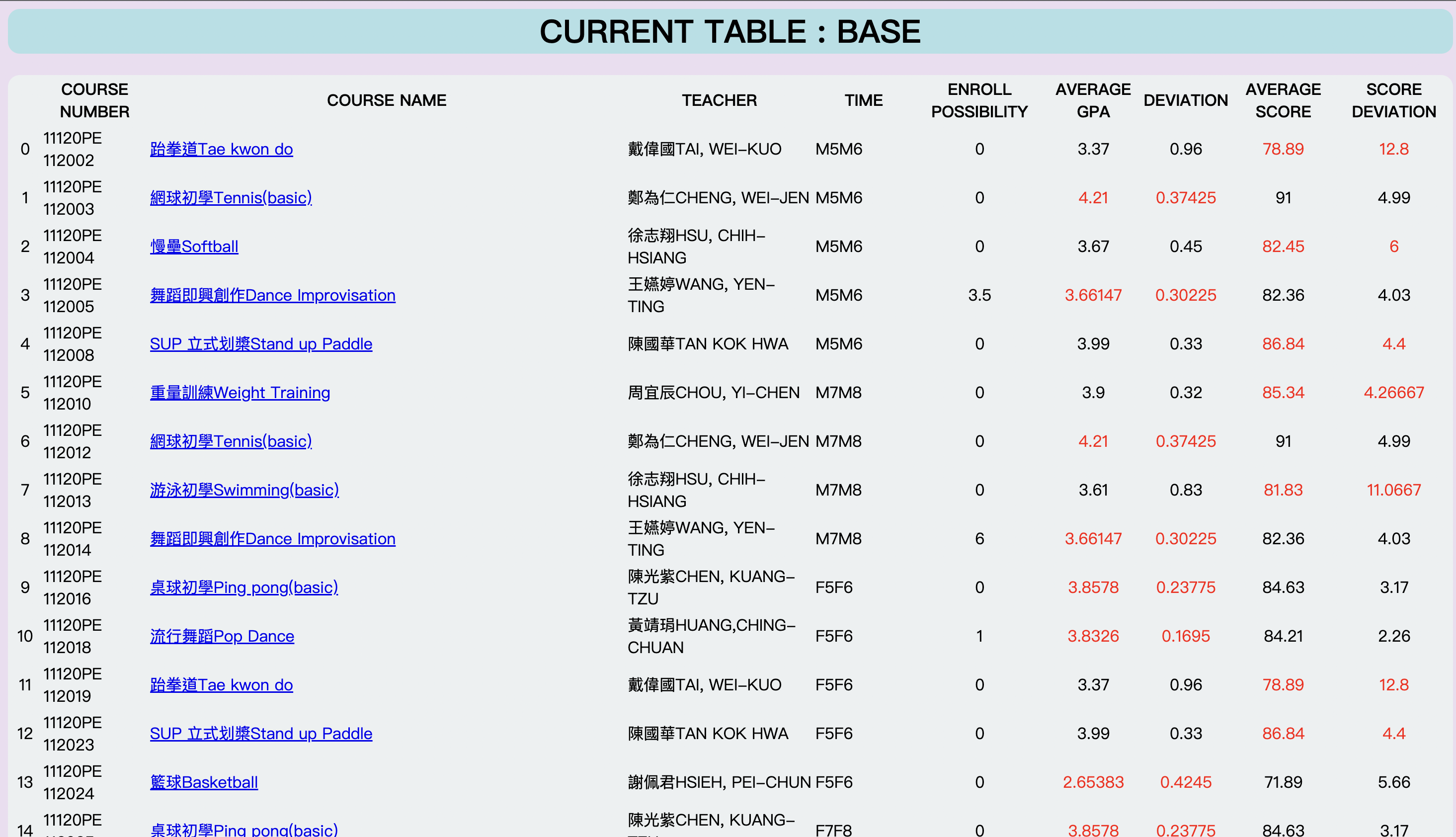
Task: Open Ping pong(basic) link in row 9
Action: tap(243, 587)
